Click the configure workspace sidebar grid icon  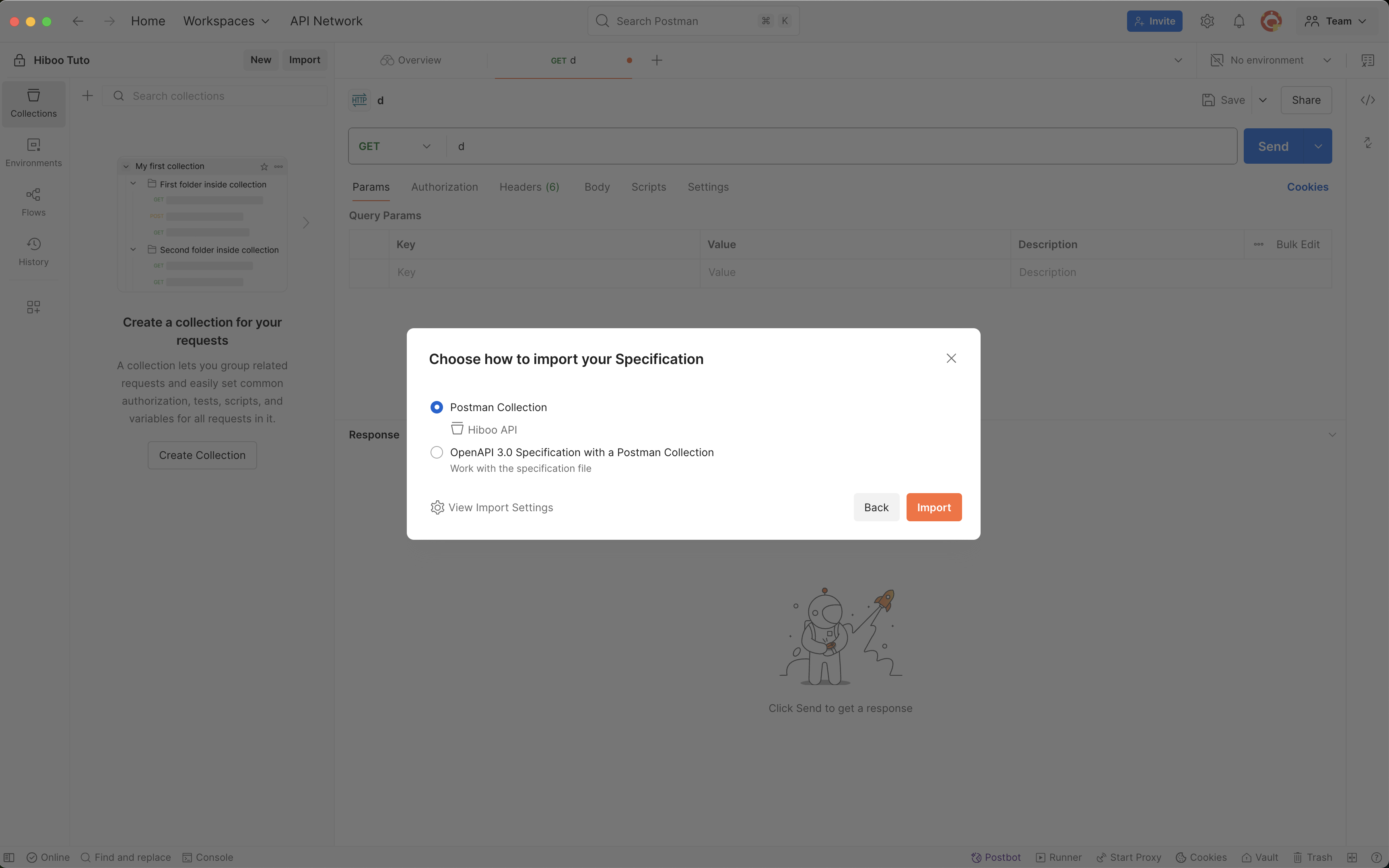[x=33, y=306]
